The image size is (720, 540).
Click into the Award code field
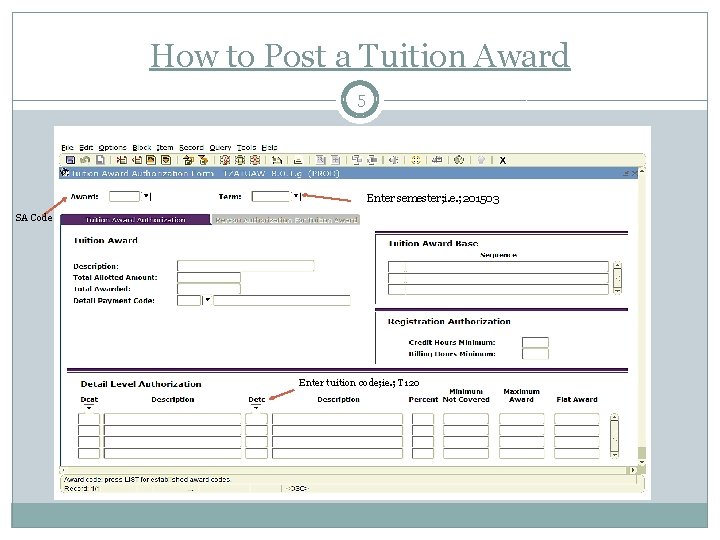(x=124, y=197)
